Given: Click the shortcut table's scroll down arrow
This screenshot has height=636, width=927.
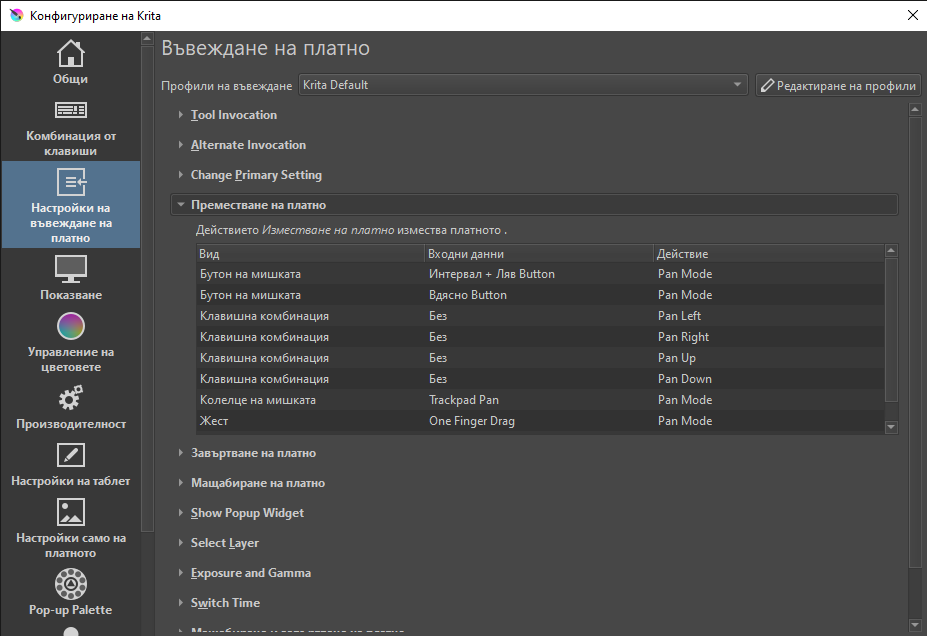Looking at the screenshot, I should pos(892,428).
